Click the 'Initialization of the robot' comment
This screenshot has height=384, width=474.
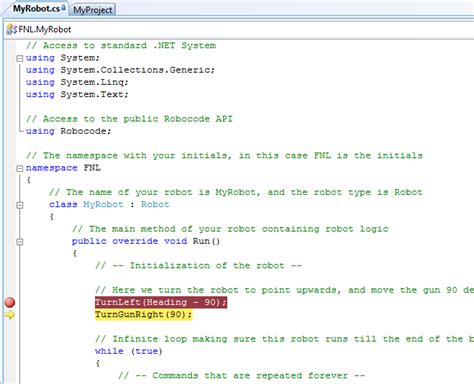(198, 266)
